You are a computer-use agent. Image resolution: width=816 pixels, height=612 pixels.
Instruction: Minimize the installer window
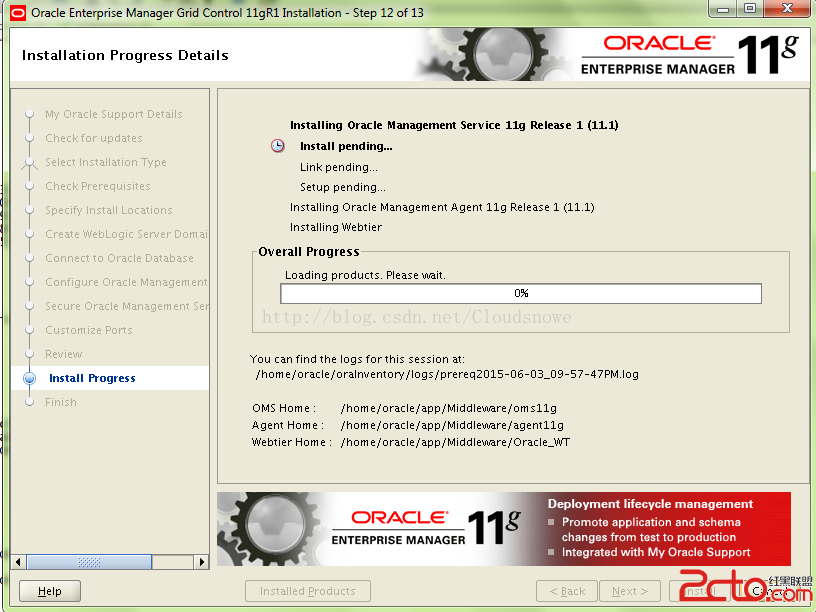(722, 8)
